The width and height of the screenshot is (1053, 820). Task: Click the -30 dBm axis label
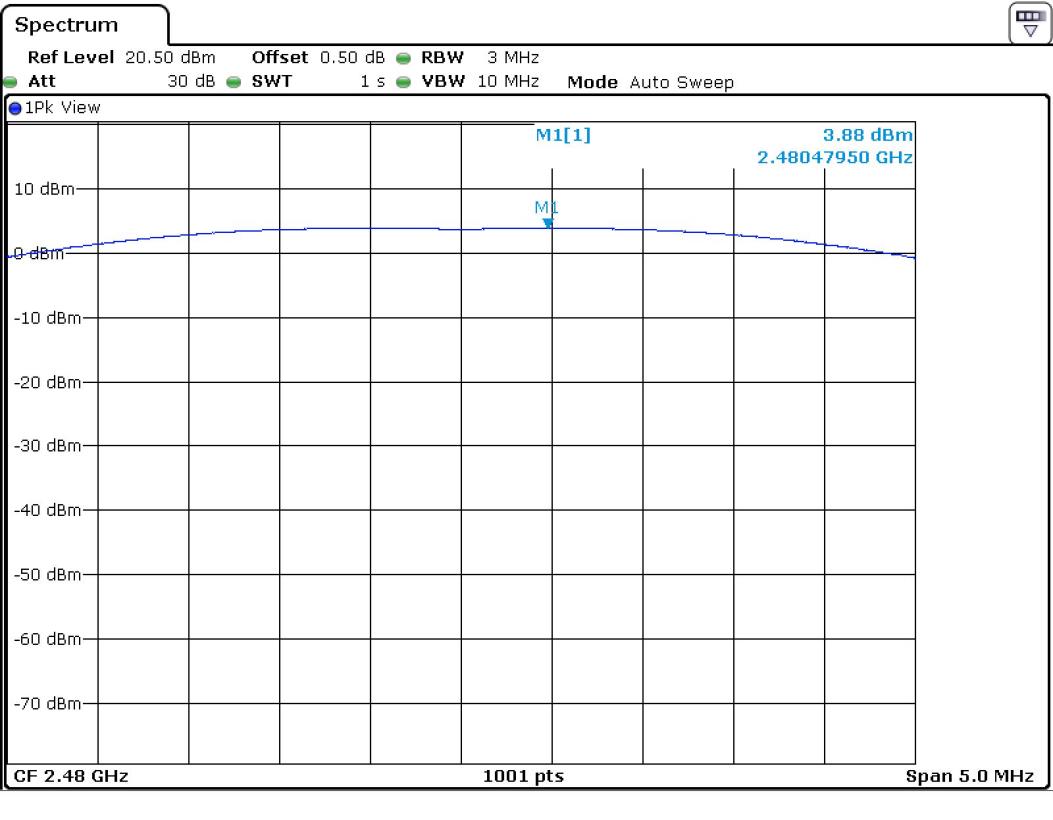pyautogui.click(x=47, y=445)
